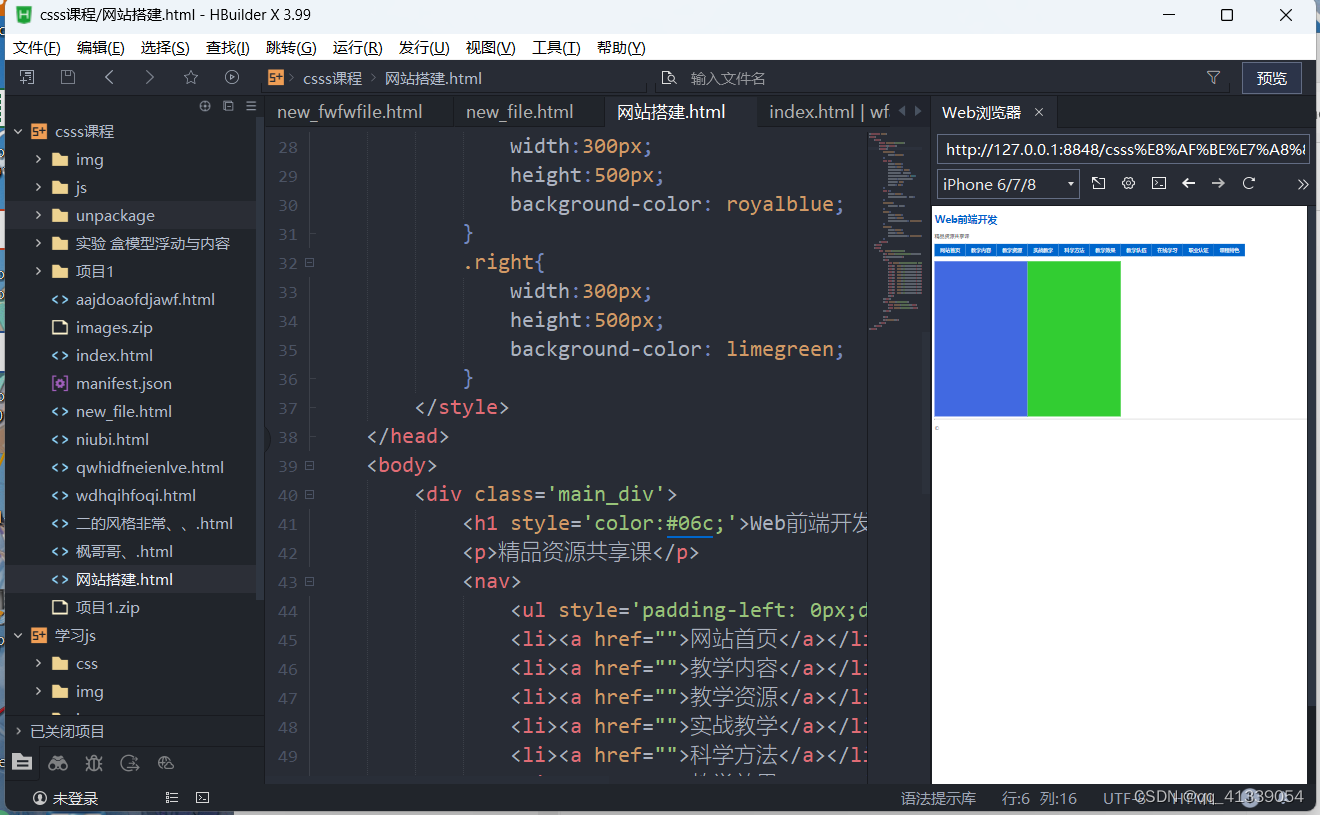This screenshot has height=815, width=1320.
Task: Click the 5+ project icon in breadcrumb
Action: pos(276,78)
